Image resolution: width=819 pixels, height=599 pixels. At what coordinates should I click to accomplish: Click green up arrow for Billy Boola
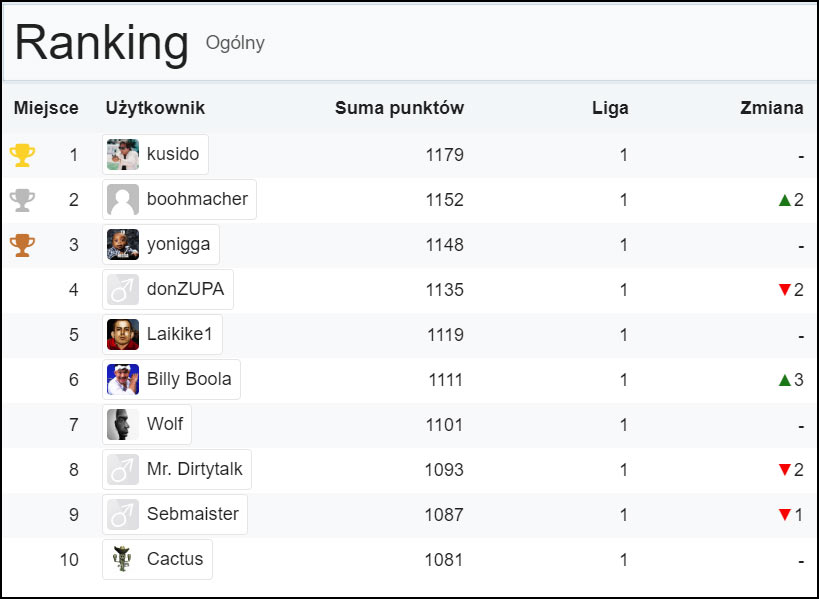point(785,380)
